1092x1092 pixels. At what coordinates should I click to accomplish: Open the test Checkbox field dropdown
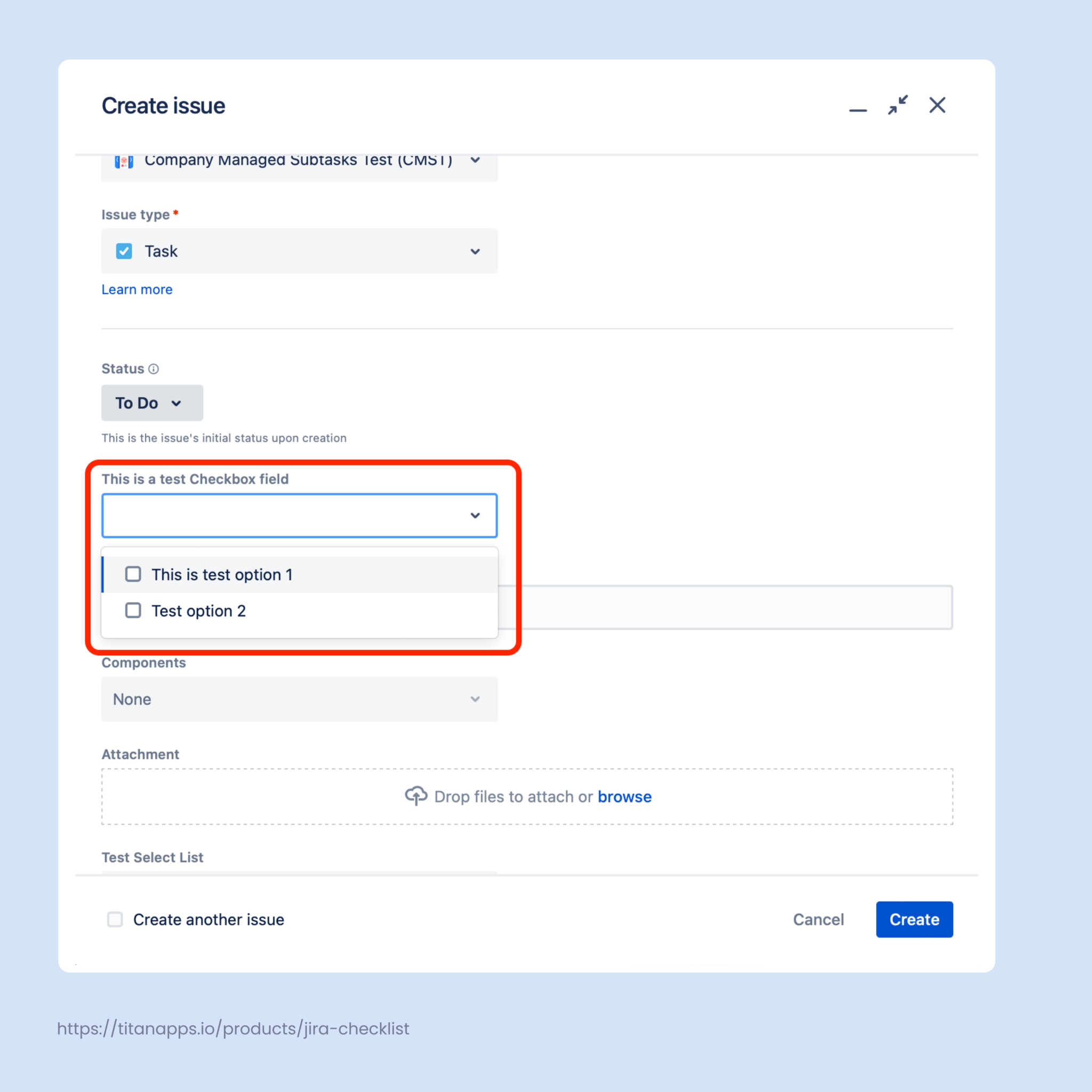[475, 515]
